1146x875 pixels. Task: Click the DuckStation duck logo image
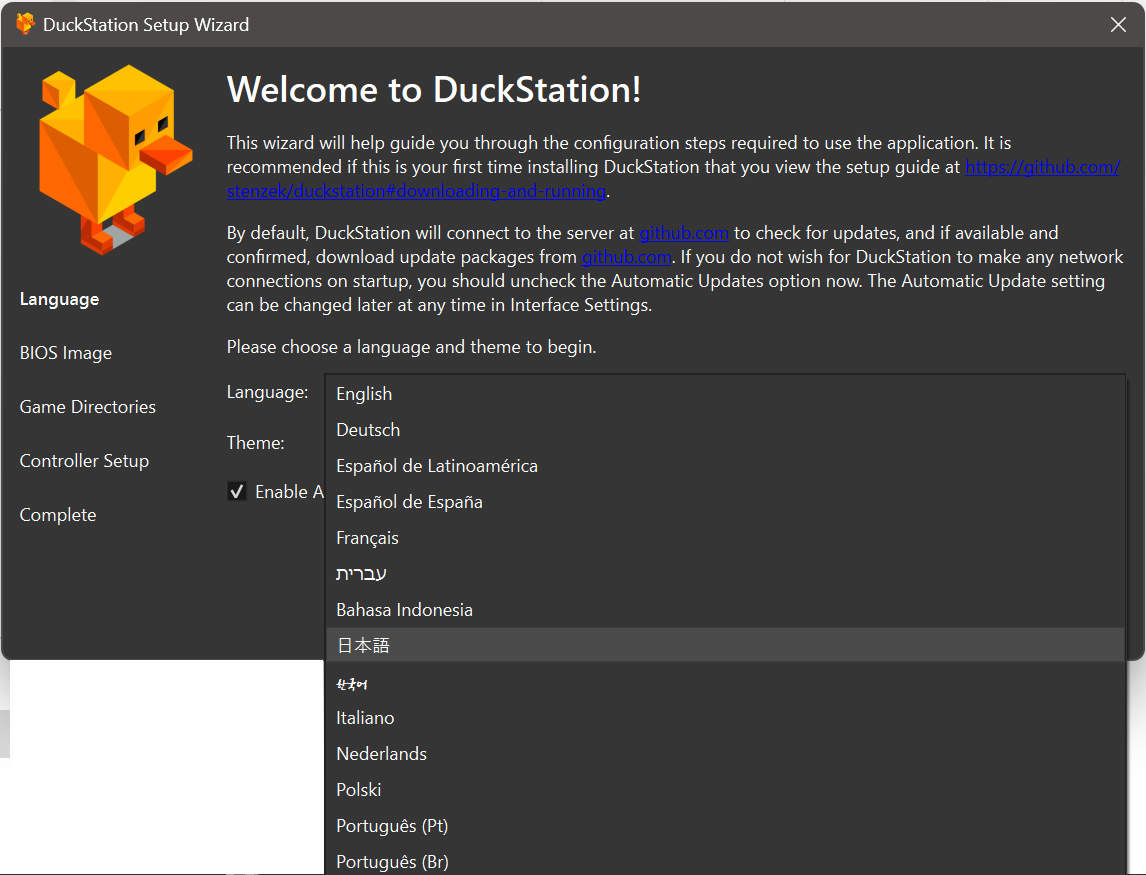click(x=115, y=159)
